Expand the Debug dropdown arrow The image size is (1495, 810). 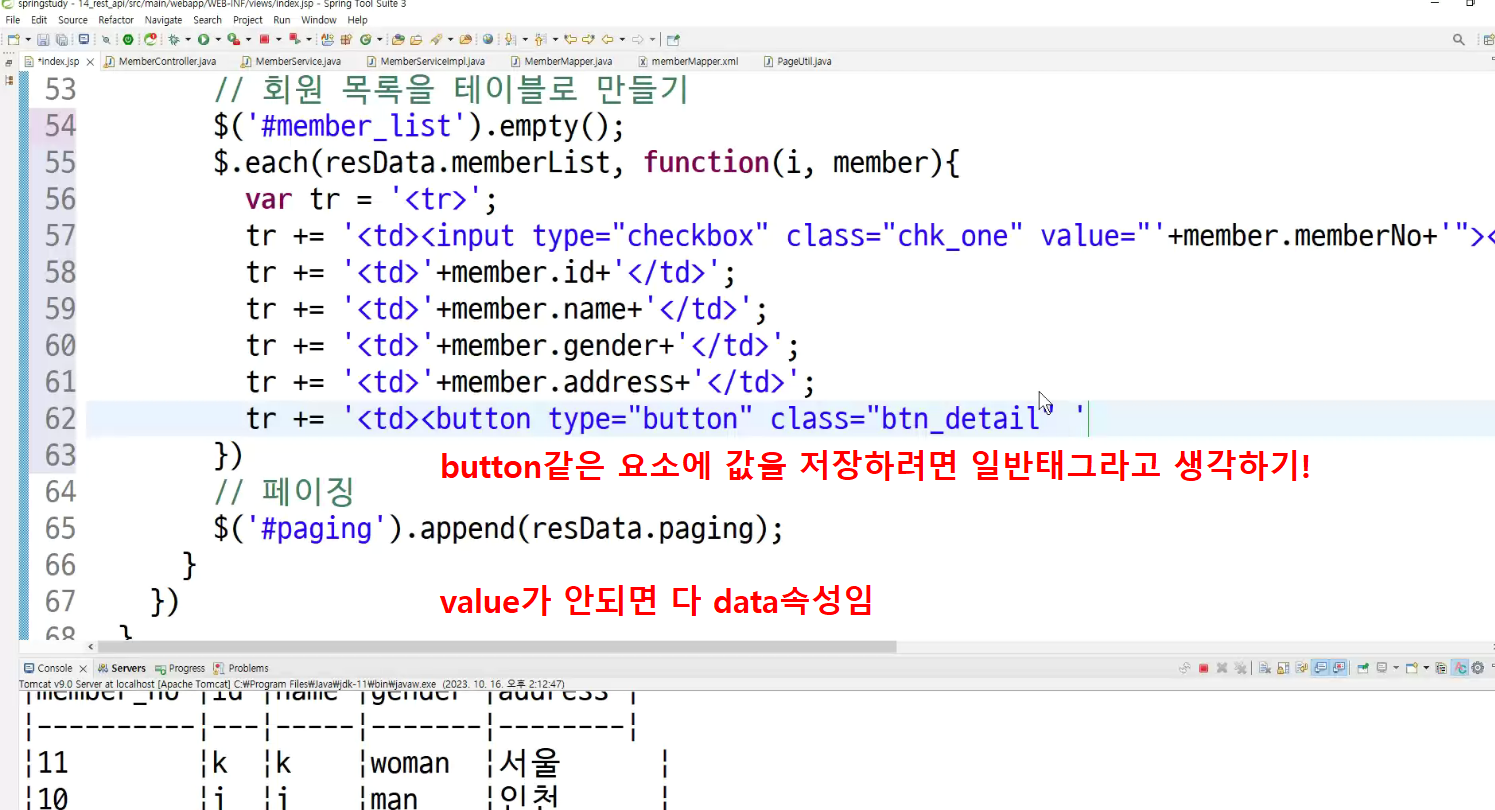[x=188, y=40]
